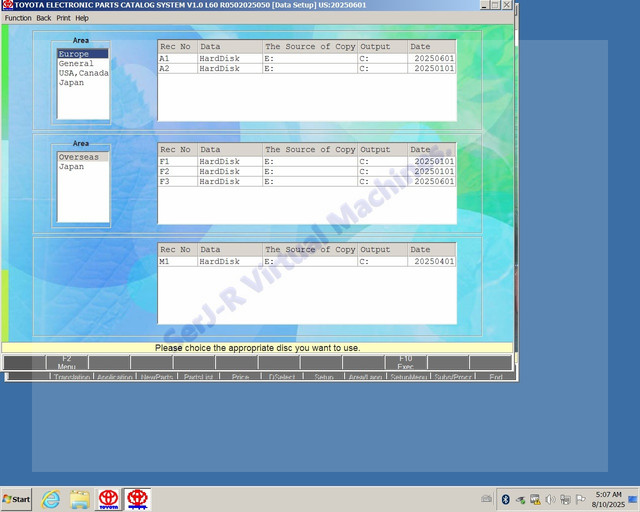This screenshot has height=512, width=640.
Task: Select Europe in the top Area list
Action: pyautogui.click(x=83, y=54)
